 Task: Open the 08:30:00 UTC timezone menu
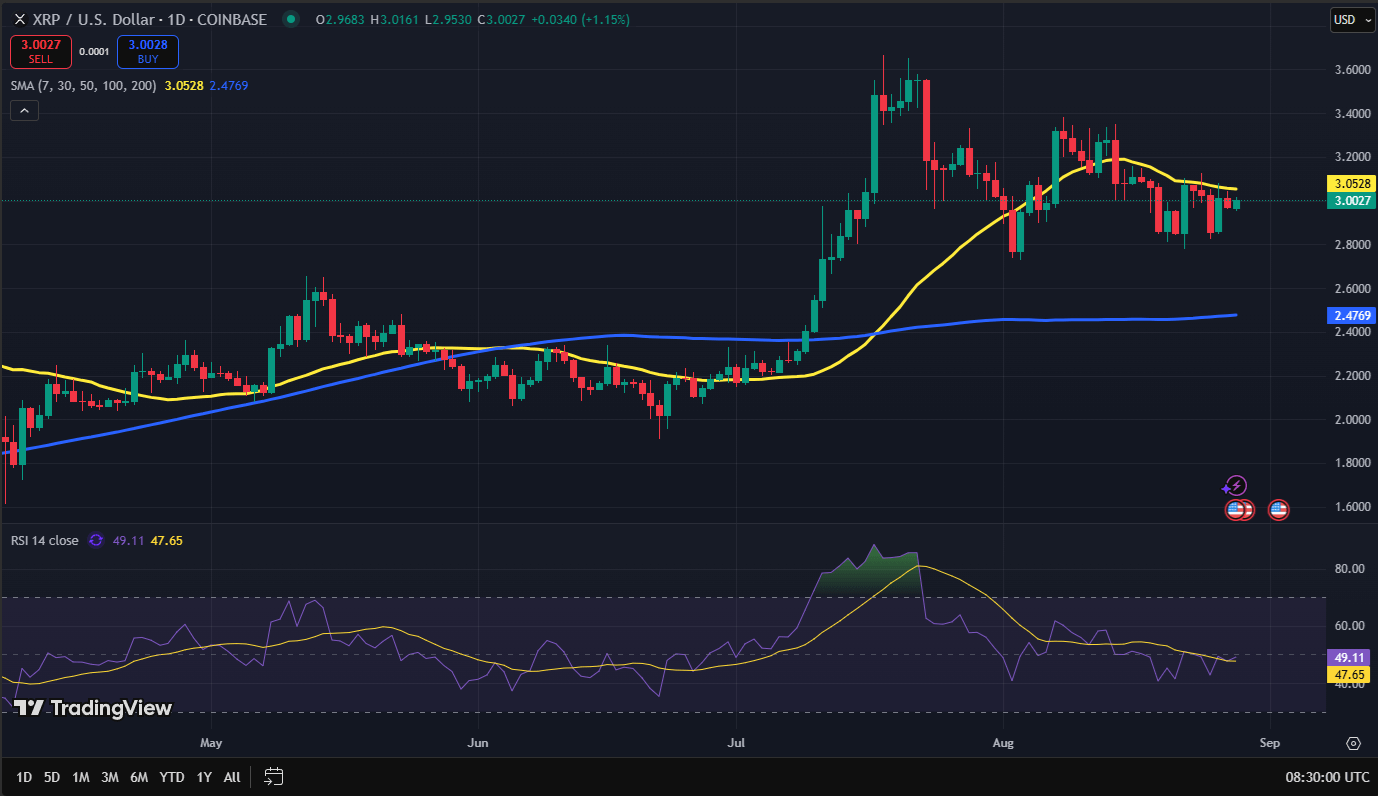[x=1328, y=777]
